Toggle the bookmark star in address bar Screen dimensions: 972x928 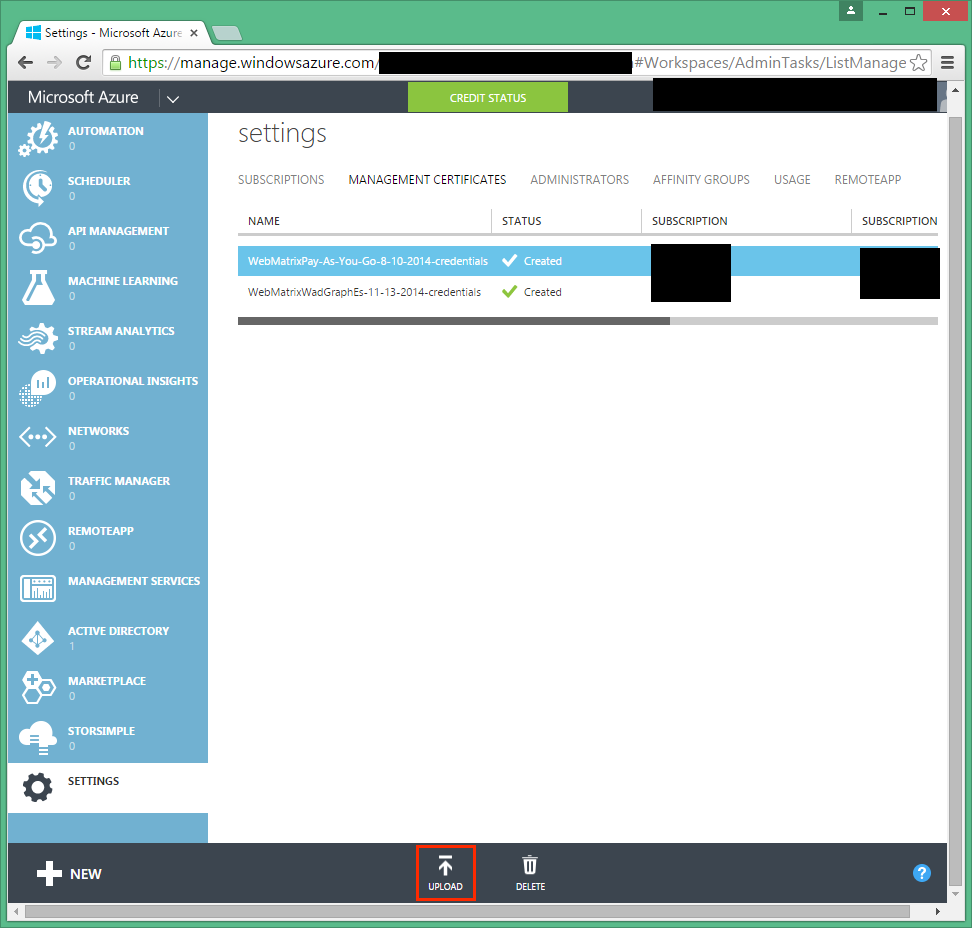tap(918, 62)
